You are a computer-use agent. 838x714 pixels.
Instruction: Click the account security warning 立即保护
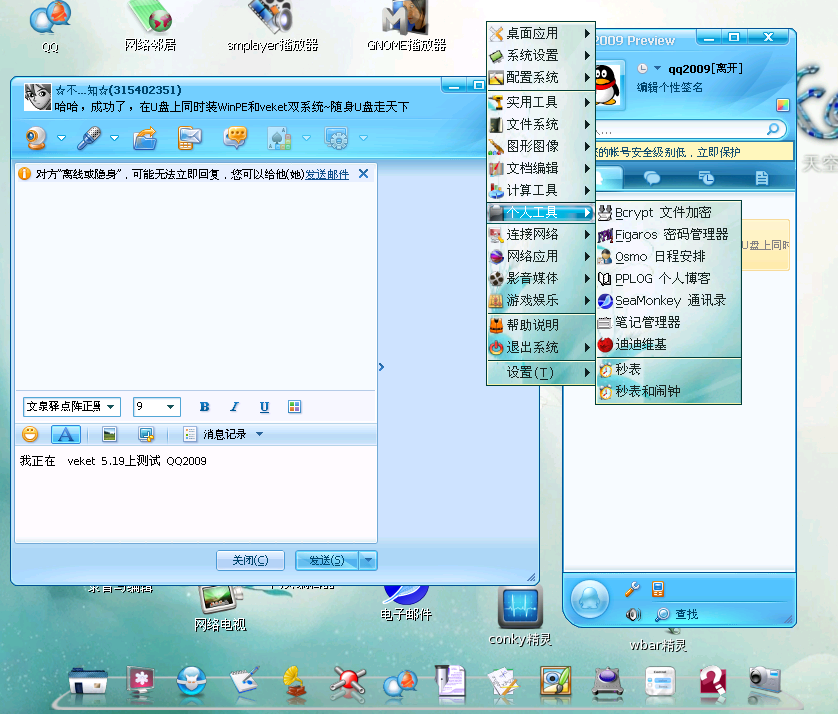(x=718, y=152)
